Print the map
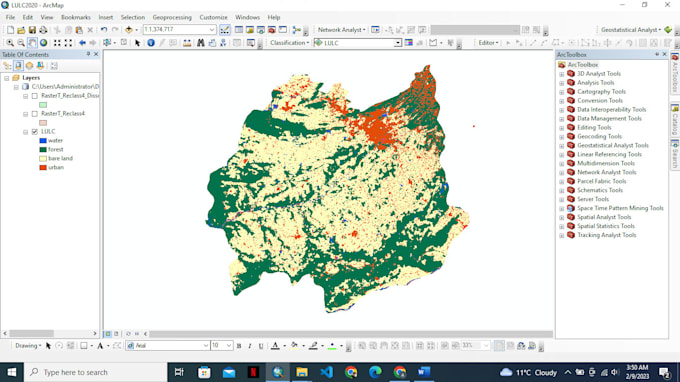The width and height of the screenshot is (680, 382). coord(43,30)
